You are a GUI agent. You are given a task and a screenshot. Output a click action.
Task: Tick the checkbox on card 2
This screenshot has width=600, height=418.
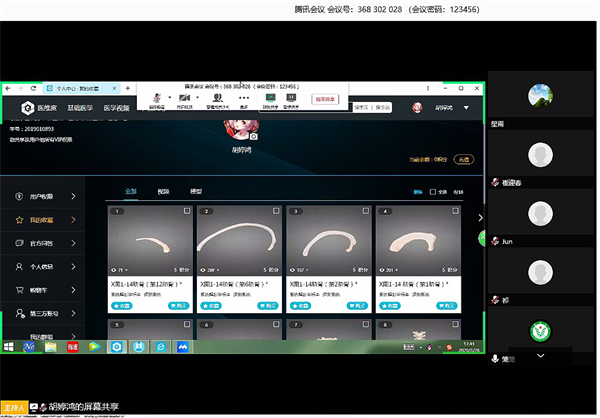pos(276,211)
